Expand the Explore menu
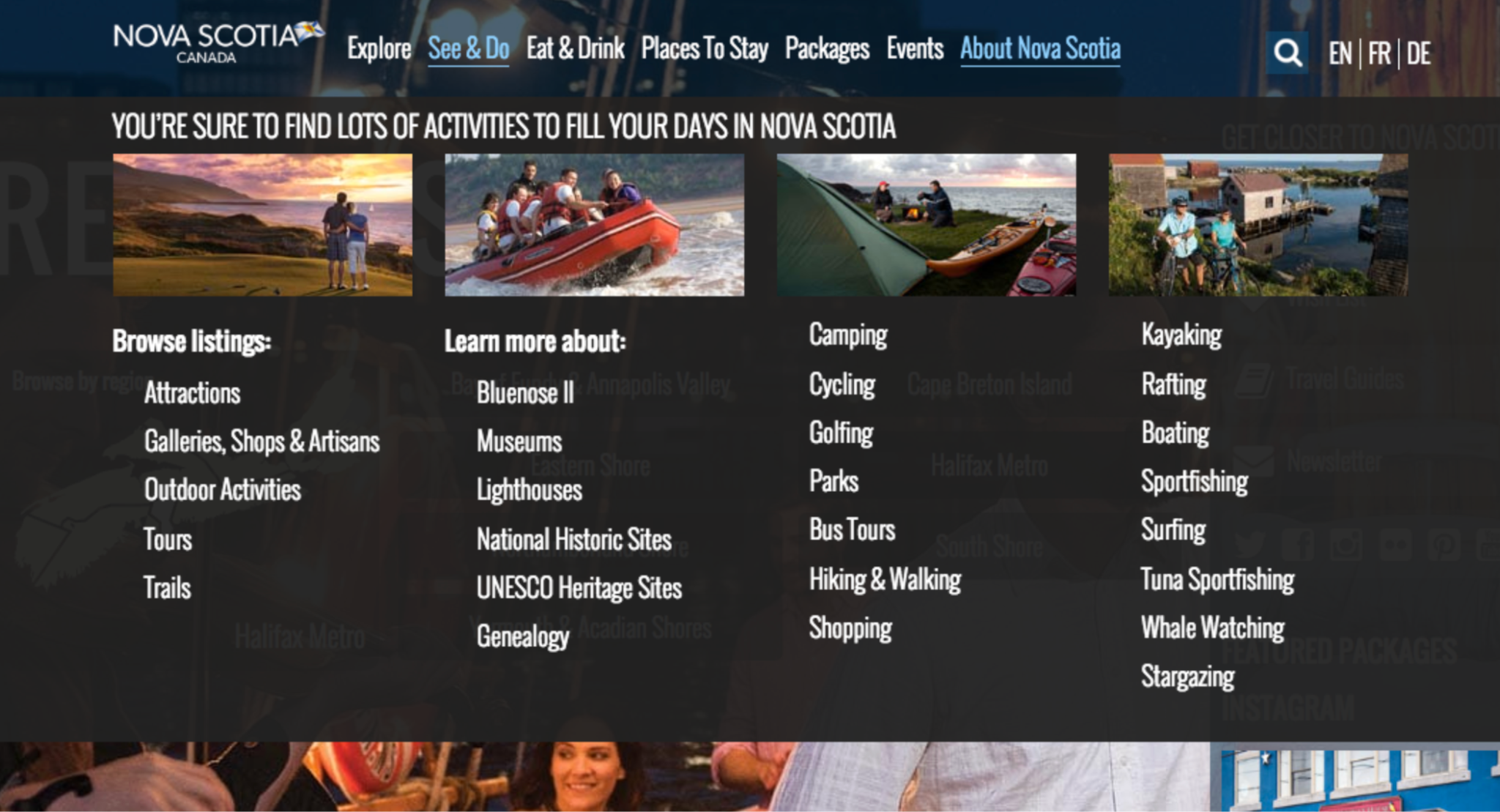This screenshot has width=1500, height=812. [379, 49]
